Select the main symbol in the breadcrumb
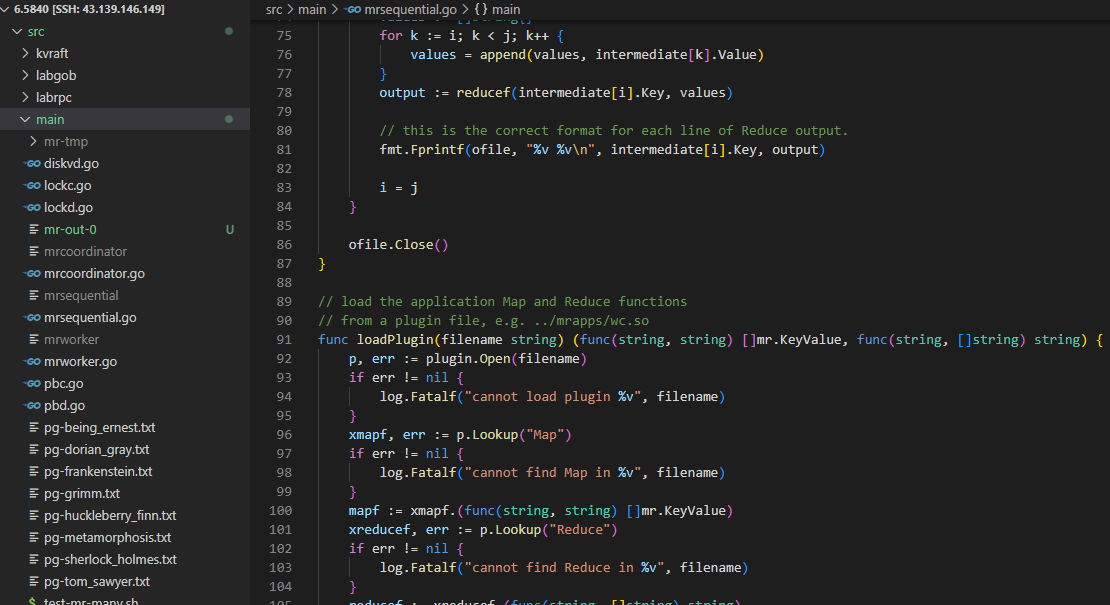 (x=506, y=9)
